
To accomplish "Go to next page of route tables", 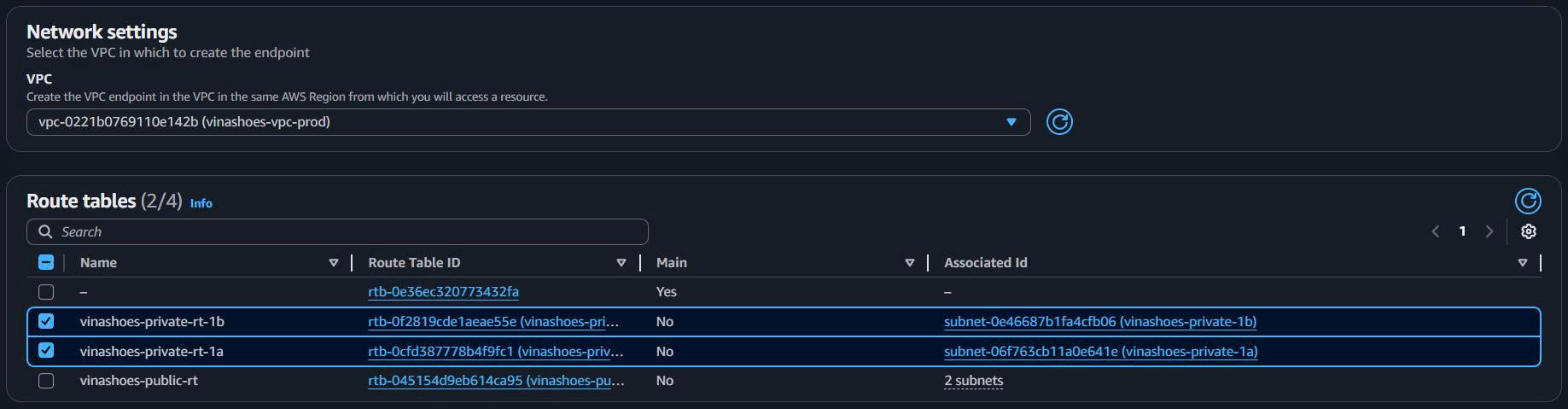I will point(1489,231).
